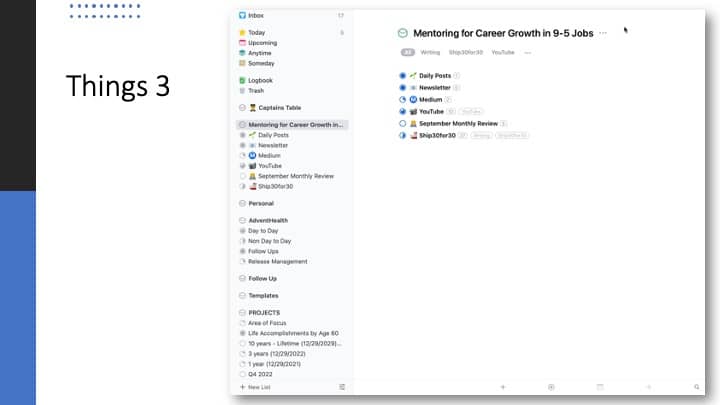The image size is (720, 405).
Task: Toggle Newsletter progress circle in main list
Action: pos(403,87)
